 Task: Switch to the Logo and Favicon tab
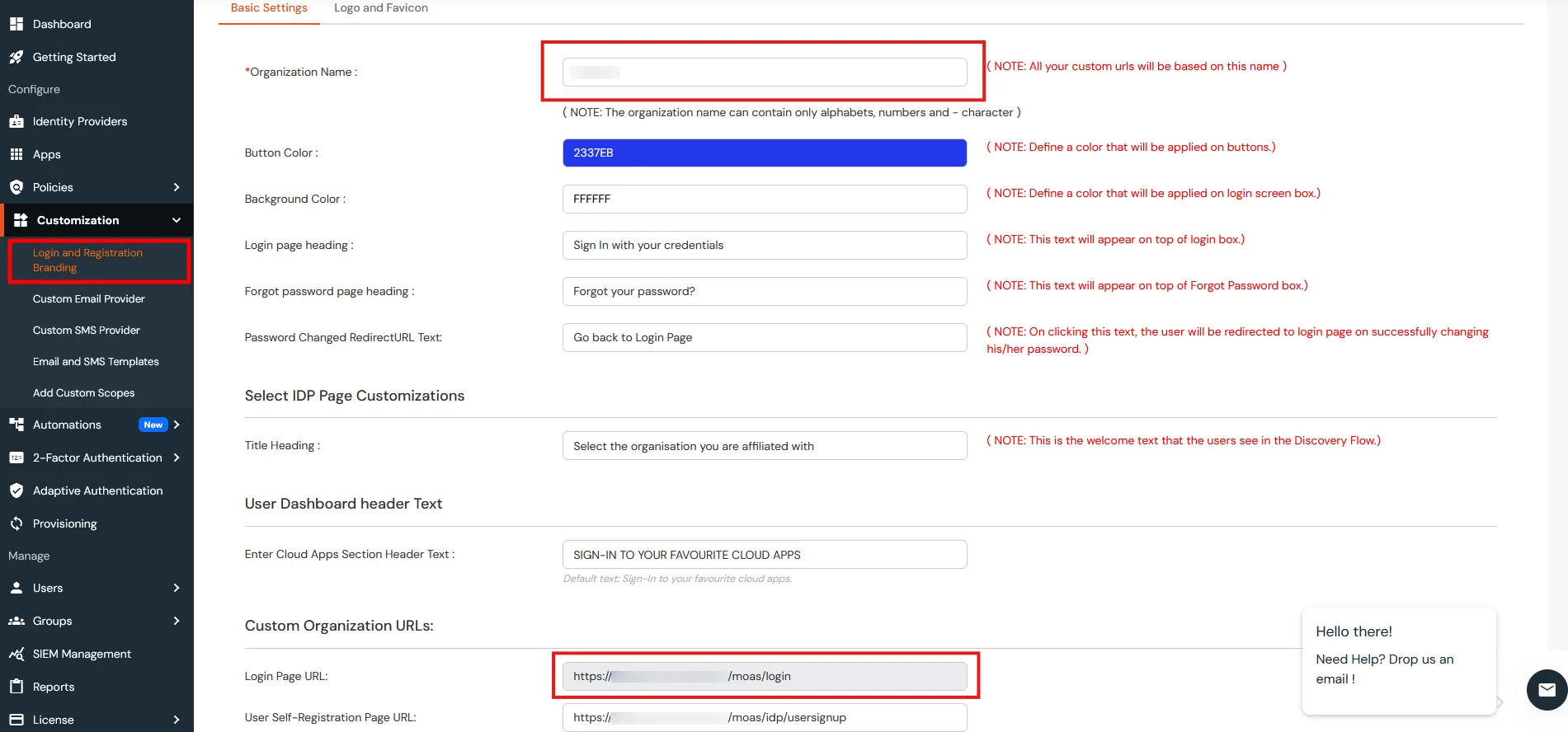[x=381, y=8]
